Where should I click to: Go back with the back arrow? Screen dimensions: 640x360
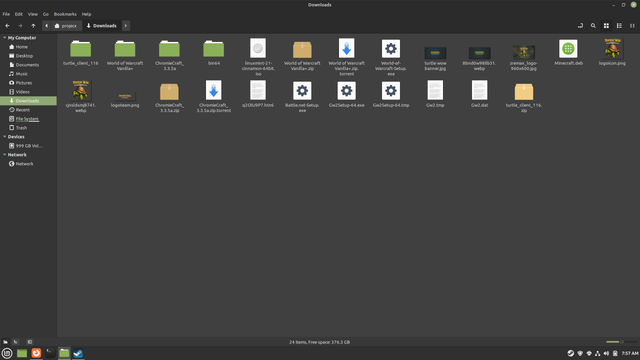coord(7,26)
